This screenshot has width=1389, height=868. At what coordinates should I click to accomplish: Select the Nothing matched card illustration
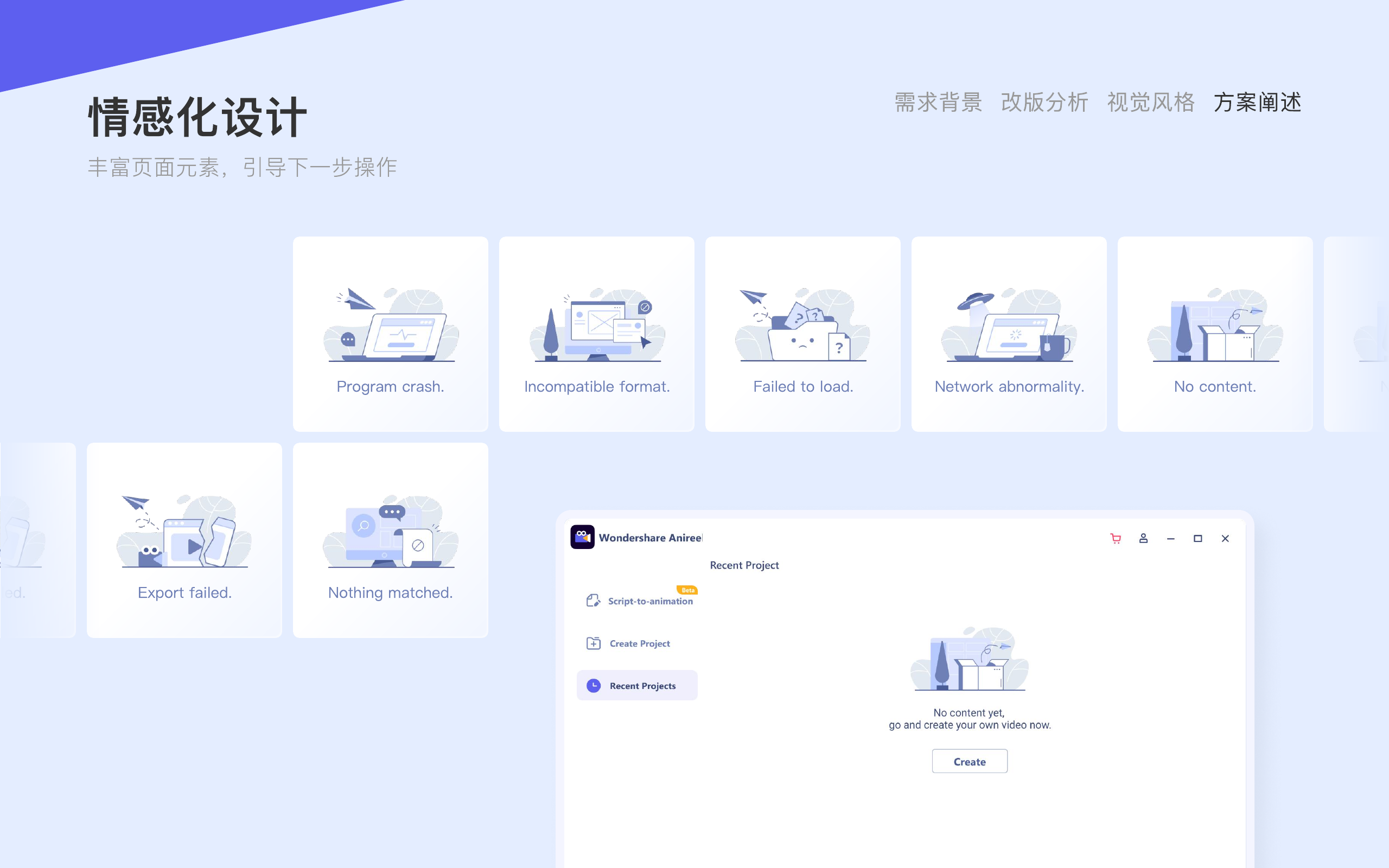(391, 531)
